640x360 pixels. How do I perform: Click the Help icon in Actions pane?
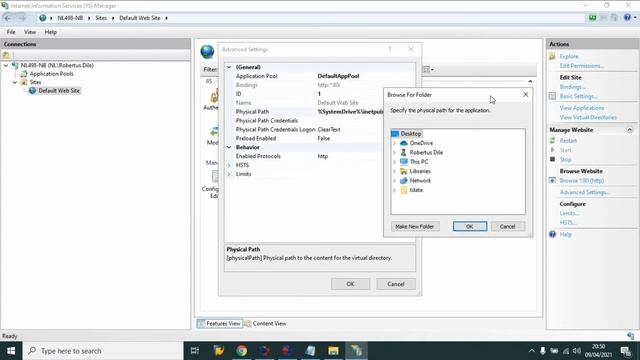click(552, 234)
